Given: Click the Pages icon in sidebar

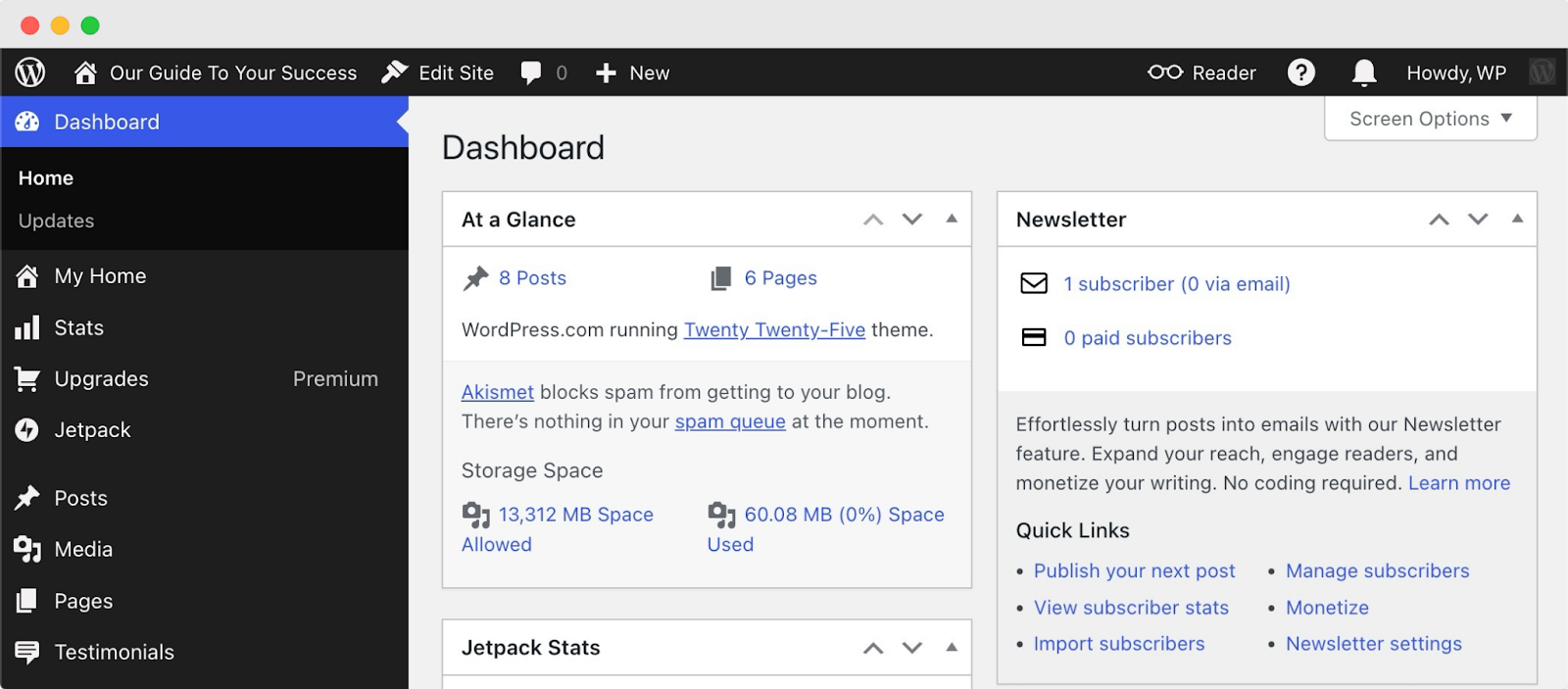Looking at the screenshot, I should pyautogui.click(x=27, y=601).
